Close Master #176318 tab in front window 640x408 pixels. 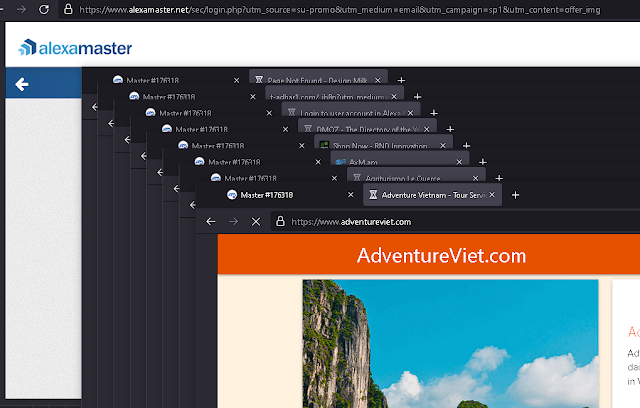coord(351,195)
